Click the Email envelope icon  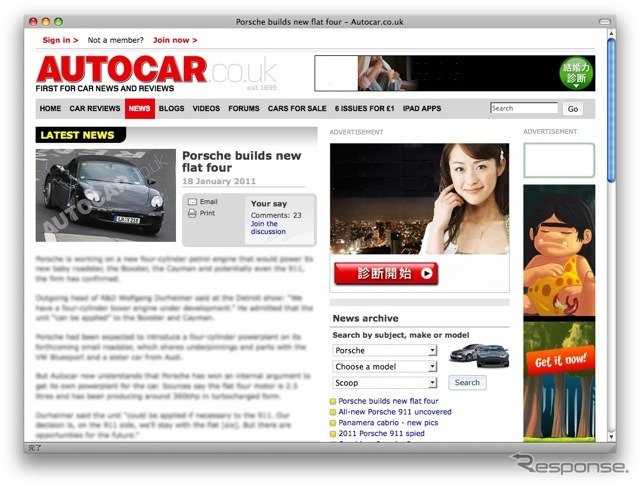point(192,202)
